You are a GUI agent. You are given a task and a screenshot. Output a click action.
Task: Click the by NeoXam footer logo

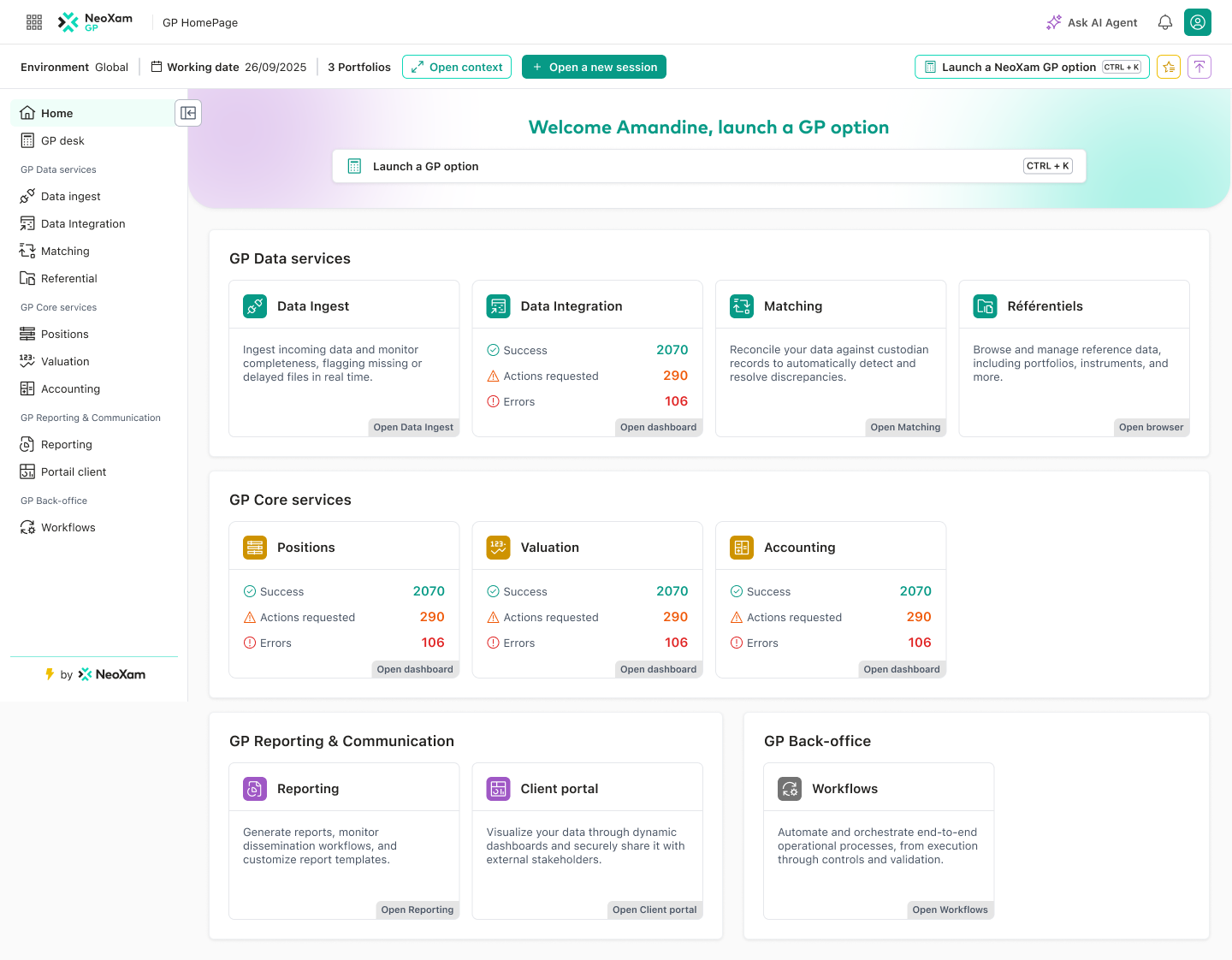pos(95,674)
